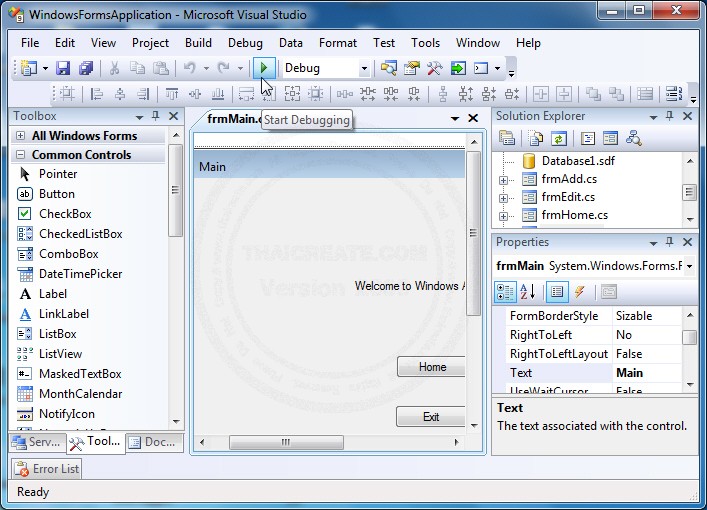Image resolution: width=707 pixels, height=510 pixels.
Task: Click the Properties grid scroll-down arrow
Action: tap(690, 385)
